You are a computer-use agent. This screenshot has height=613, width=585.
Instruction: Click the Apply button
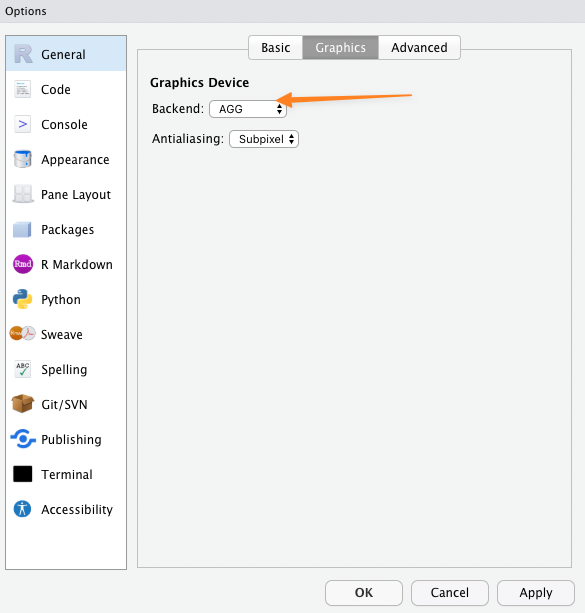[536, 593]
